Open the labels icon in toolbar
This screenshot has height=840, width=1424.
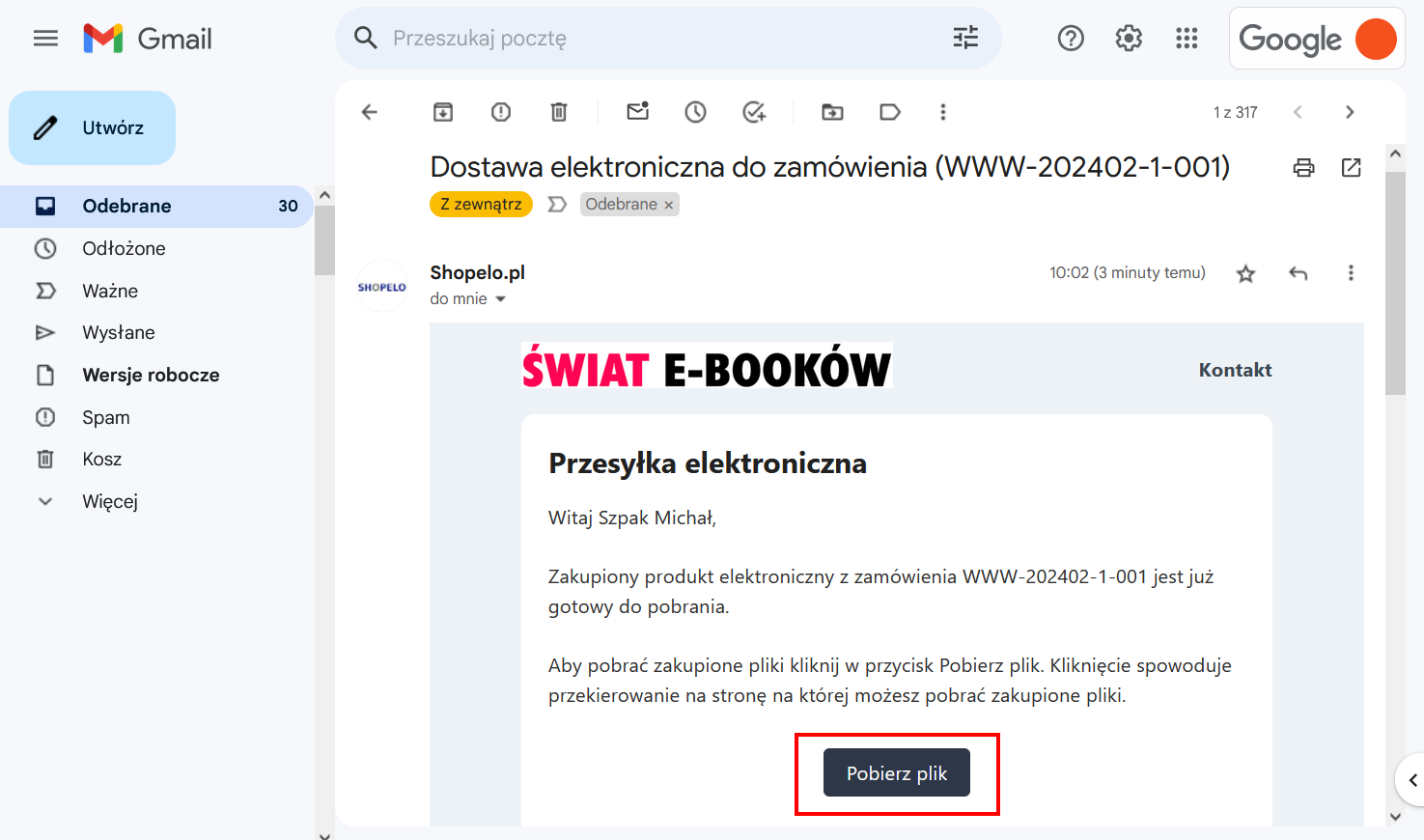890,112
